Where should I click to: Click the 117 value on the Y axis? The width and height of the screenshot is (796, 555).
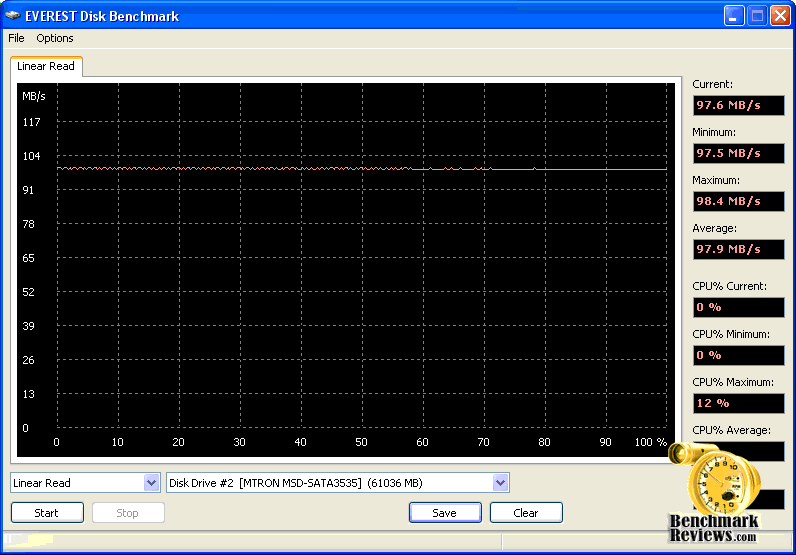click(31, 122)
